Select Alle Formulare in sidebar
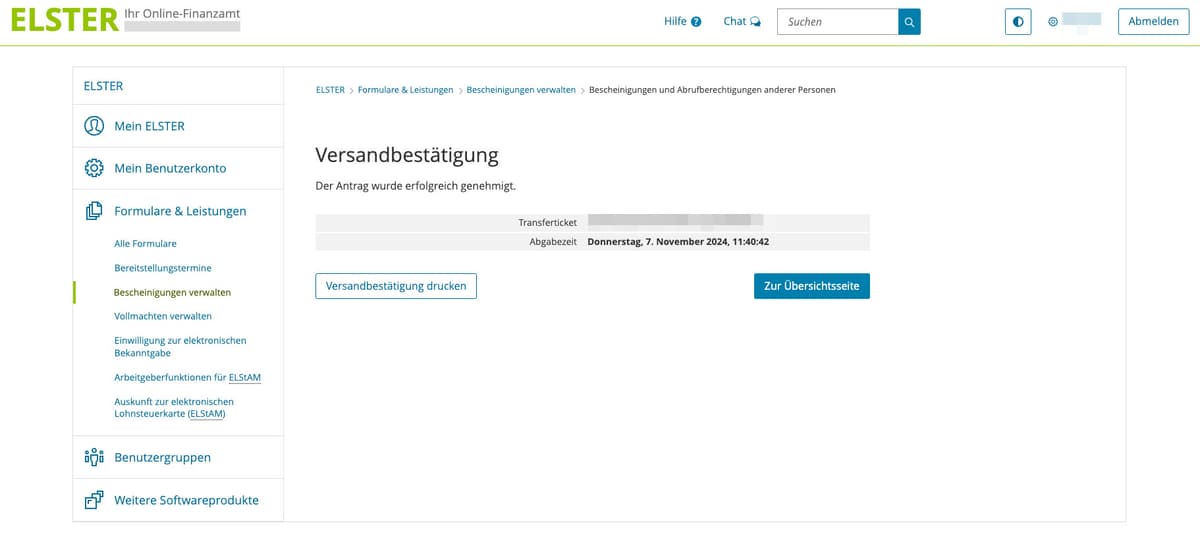Screen dimensions: 1200x538 pyautogui.click(x=145, y=244)
